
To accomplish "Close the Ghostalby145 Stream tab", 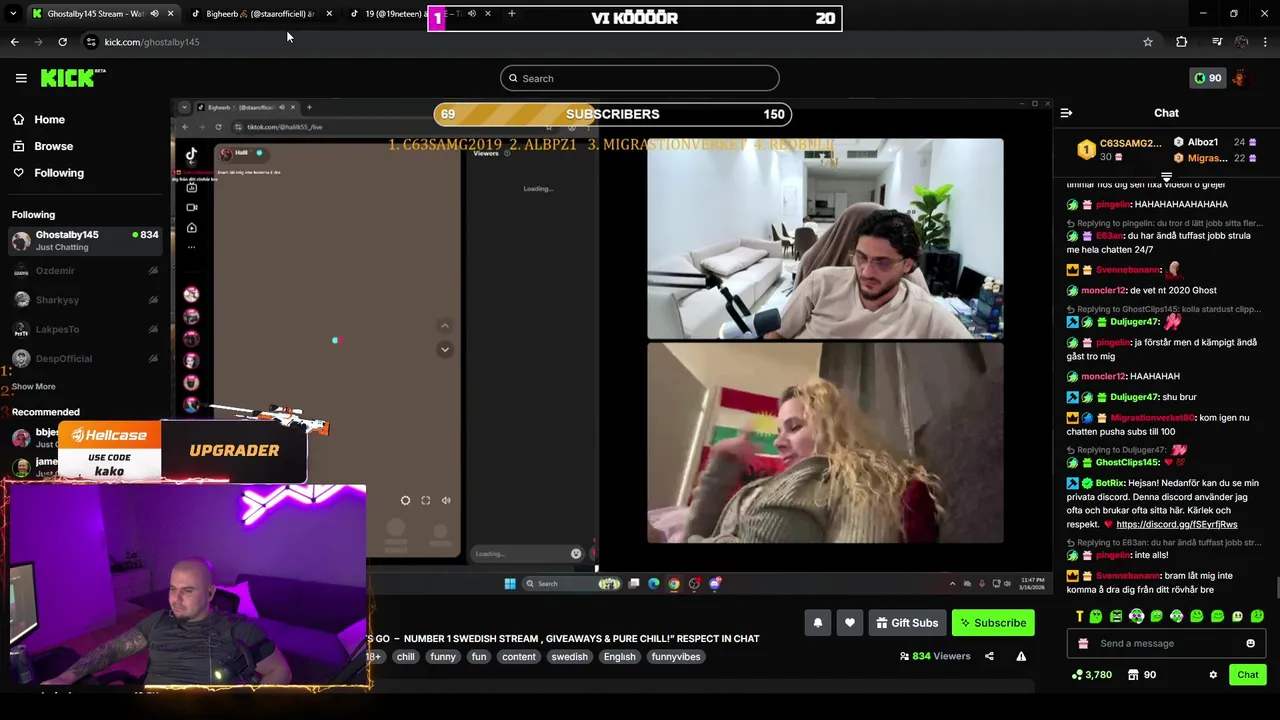I will 170,14.
